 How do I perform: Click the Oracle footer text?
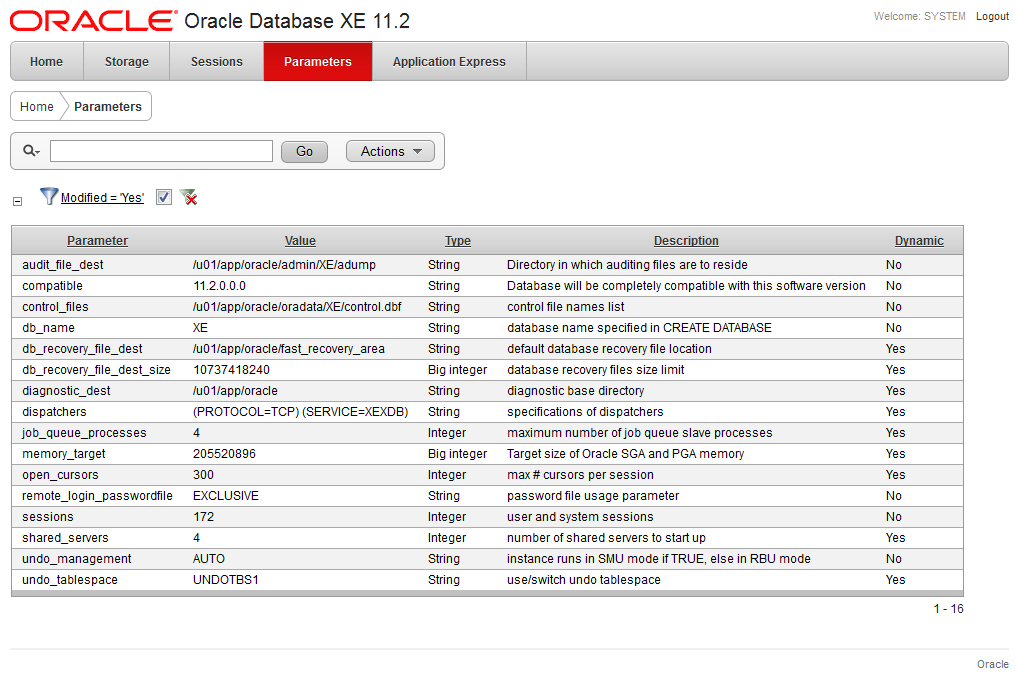[x=993, y=665]
